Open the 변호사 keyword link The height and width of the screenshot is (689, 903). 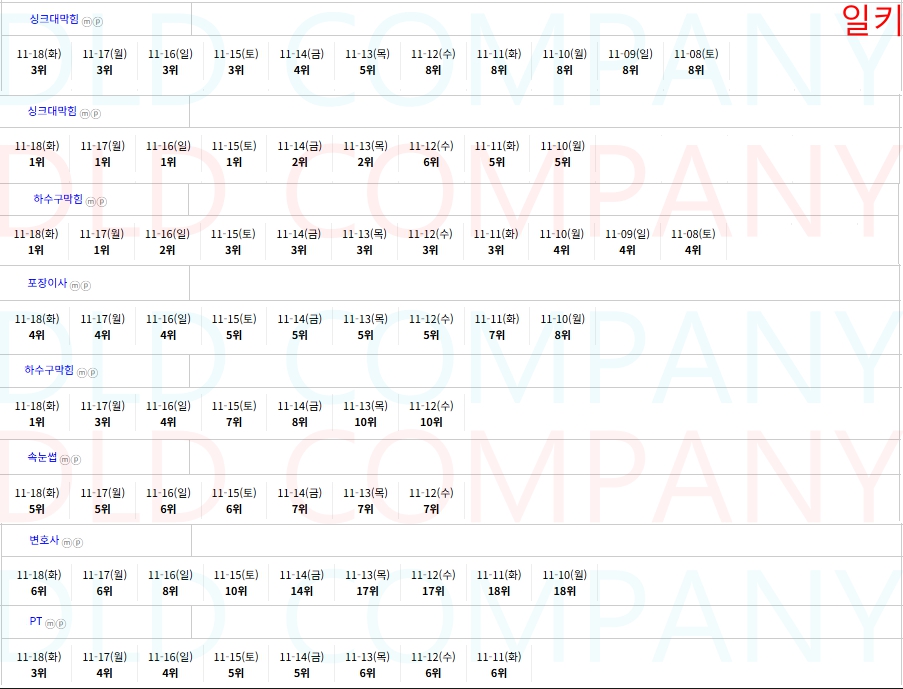[44, 540]
